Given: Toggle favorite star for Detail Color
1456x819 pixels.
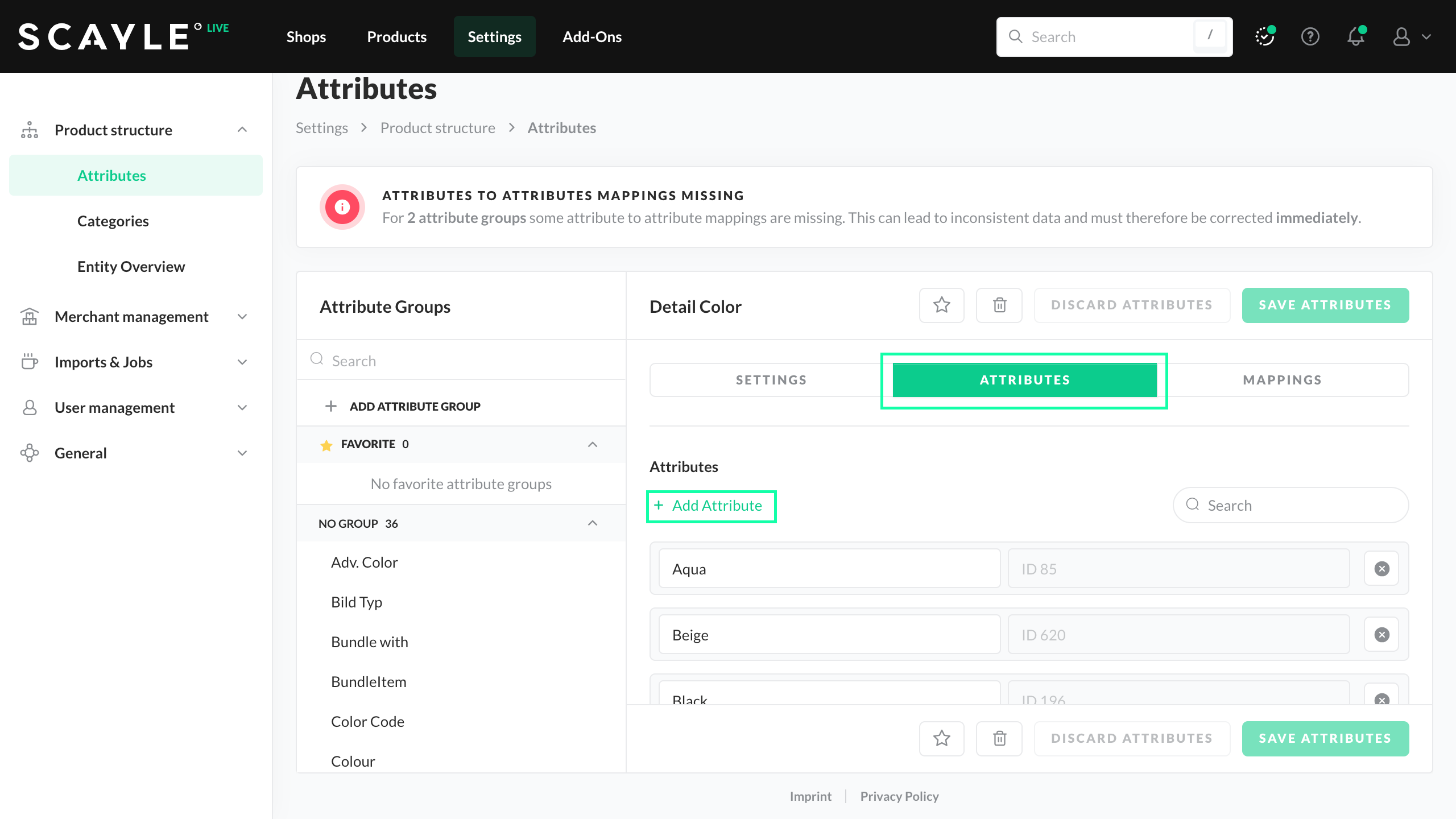Looking at the screenshot, I should pos(942,305).
